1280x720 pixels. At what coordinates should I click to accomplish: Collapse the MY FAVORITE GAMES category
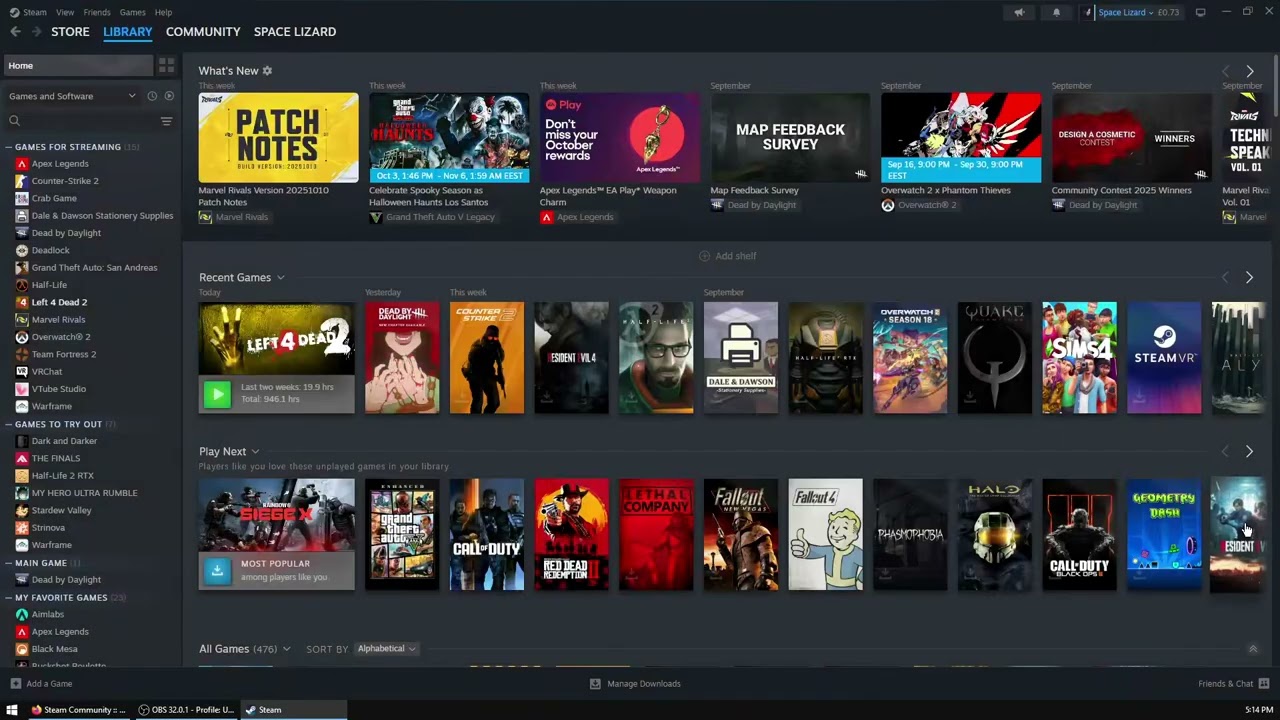tap(9, 598)
